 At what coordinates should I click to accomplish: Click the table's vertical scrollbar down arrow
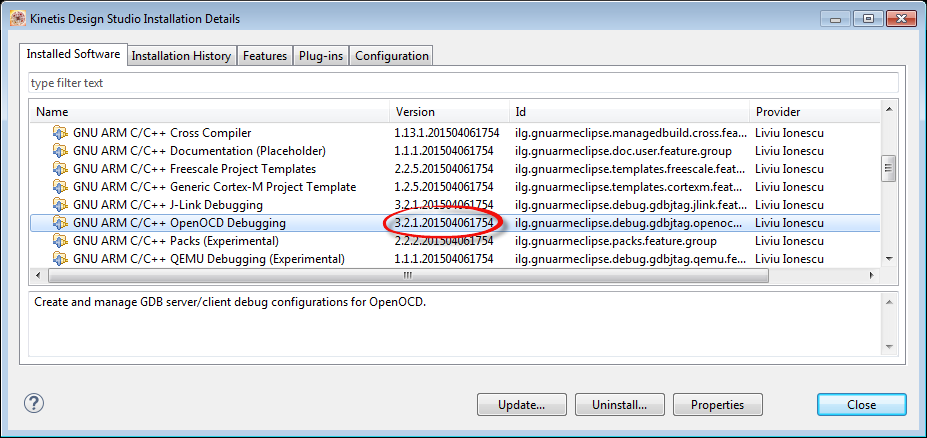(888, 259)
